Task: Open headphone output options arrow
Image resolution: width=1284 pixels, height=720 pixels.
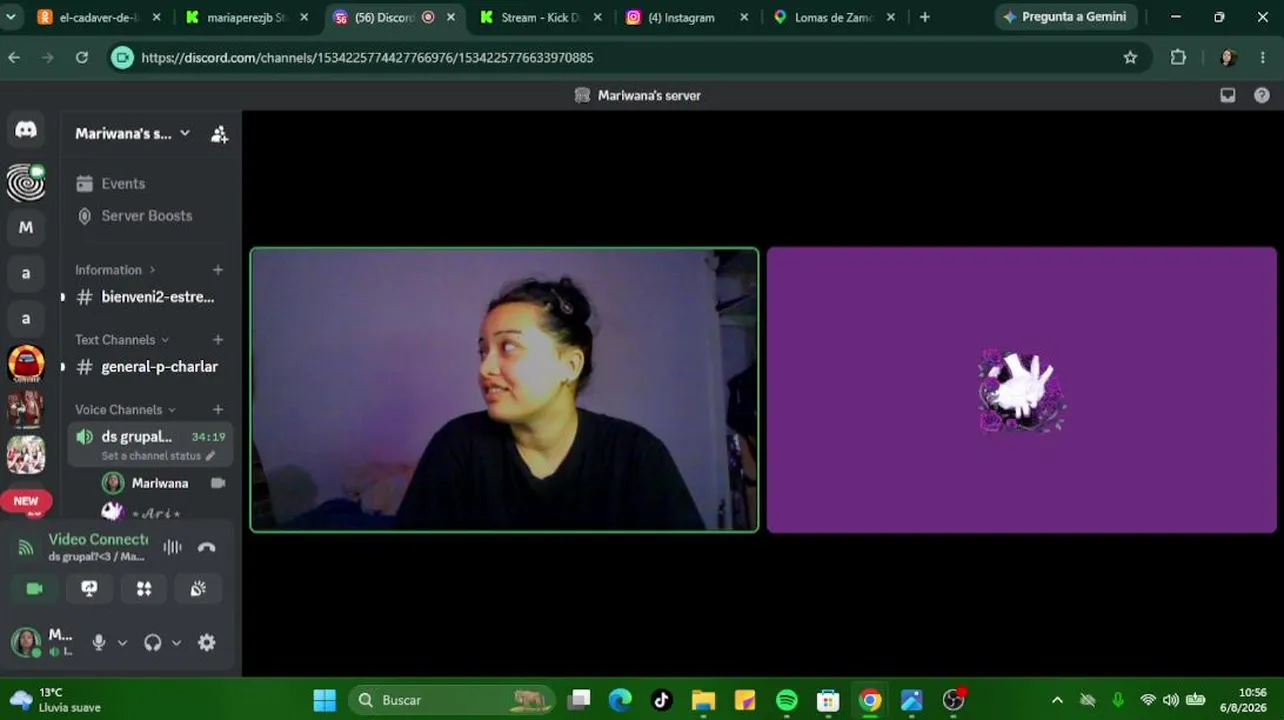Action: (x=176, y=643)
